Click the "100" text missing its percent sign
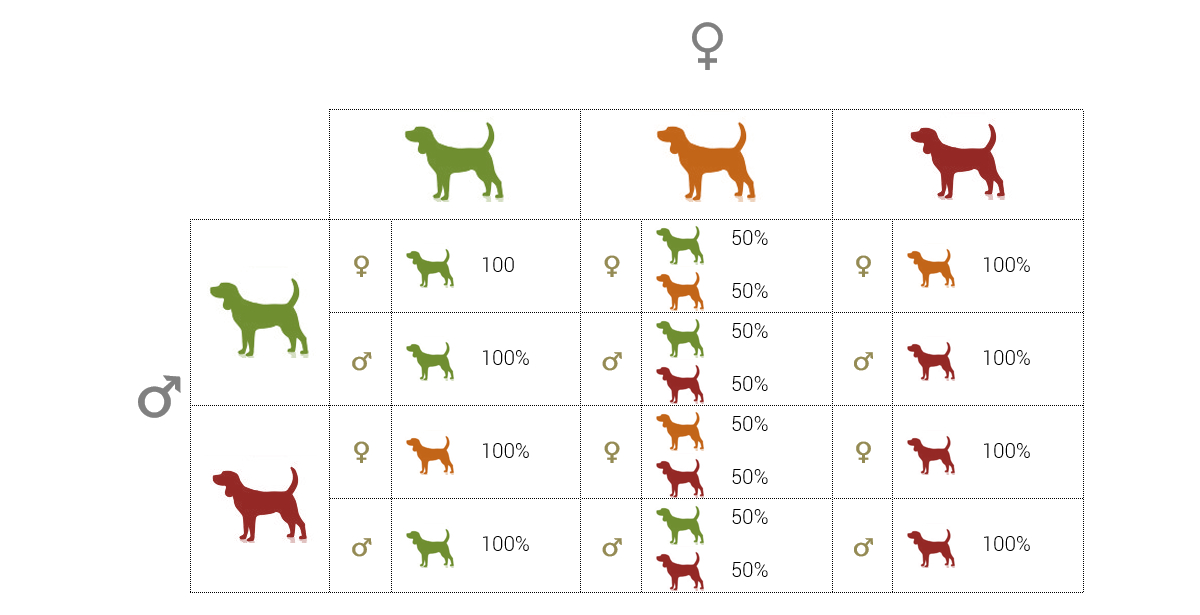 [498, 266]
